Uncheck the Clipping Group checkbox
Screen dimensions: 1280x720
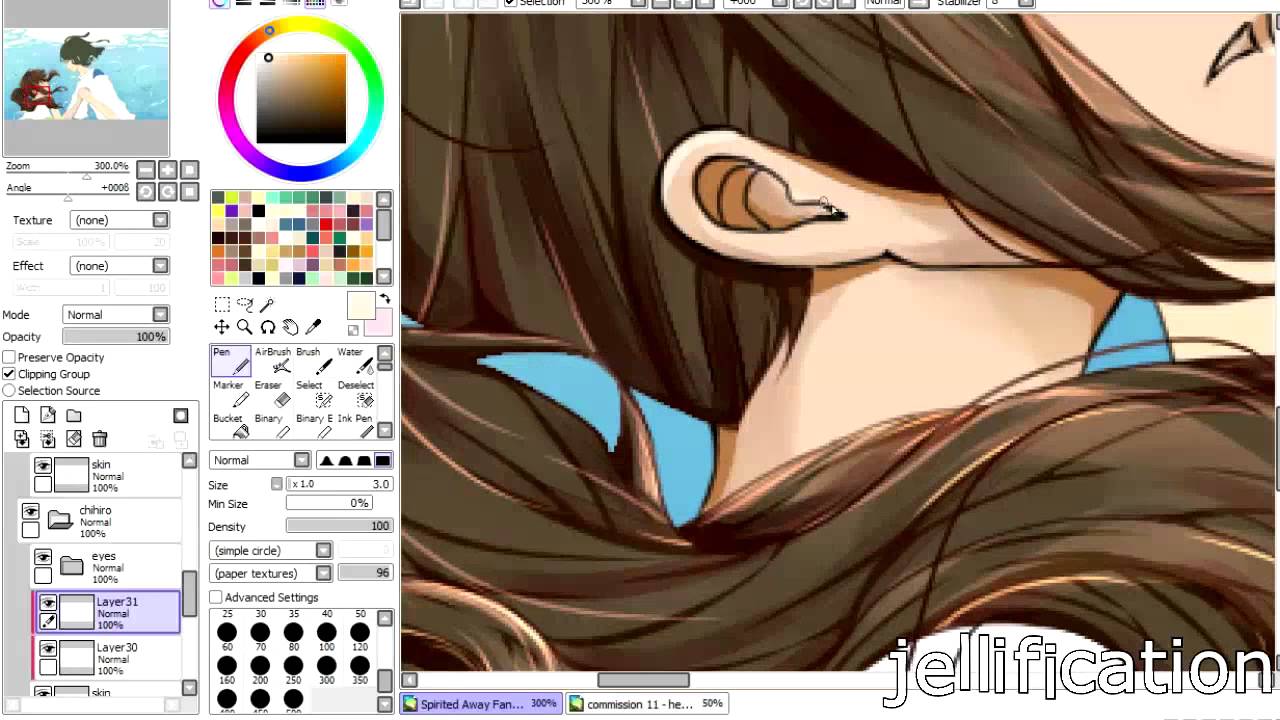click(9, 374)
